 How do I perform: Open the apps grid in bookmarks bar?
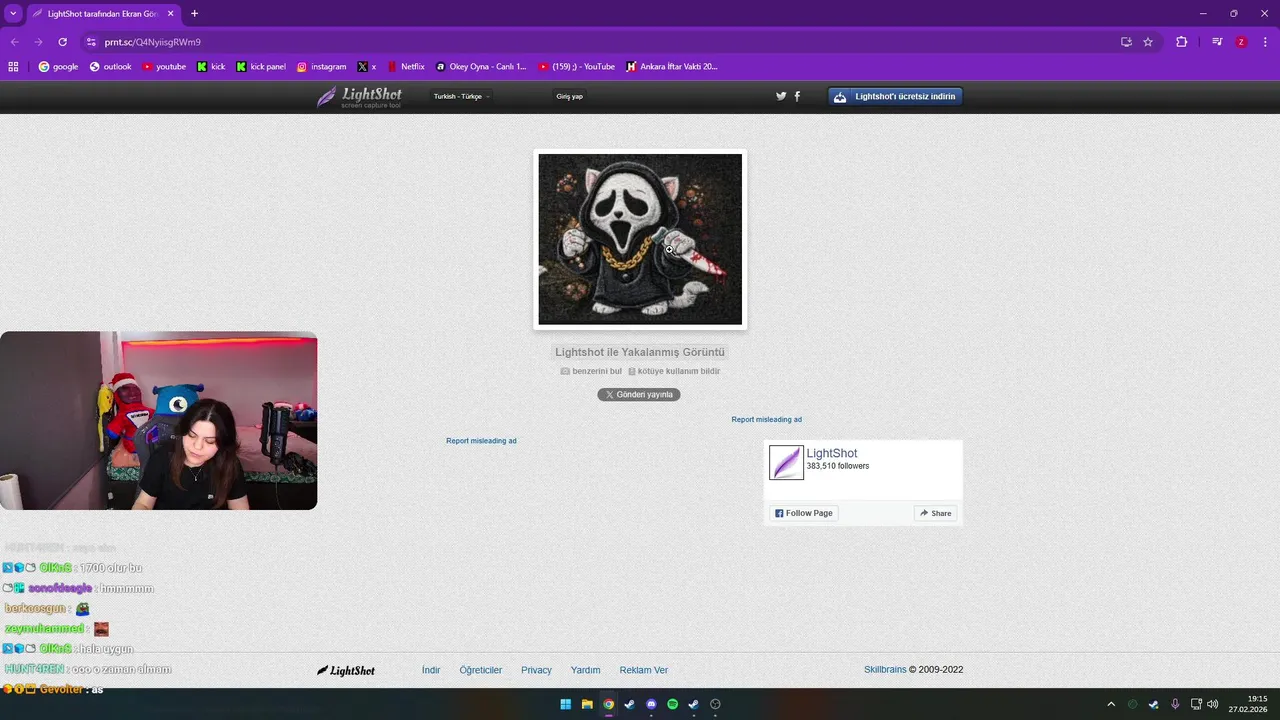coord(13,67)
